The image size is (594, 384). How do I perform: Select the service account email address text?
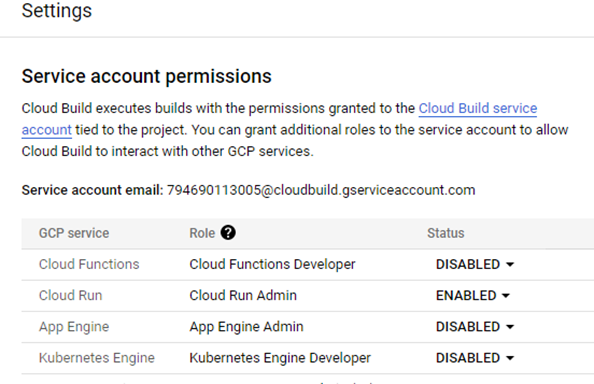point(321,190)
